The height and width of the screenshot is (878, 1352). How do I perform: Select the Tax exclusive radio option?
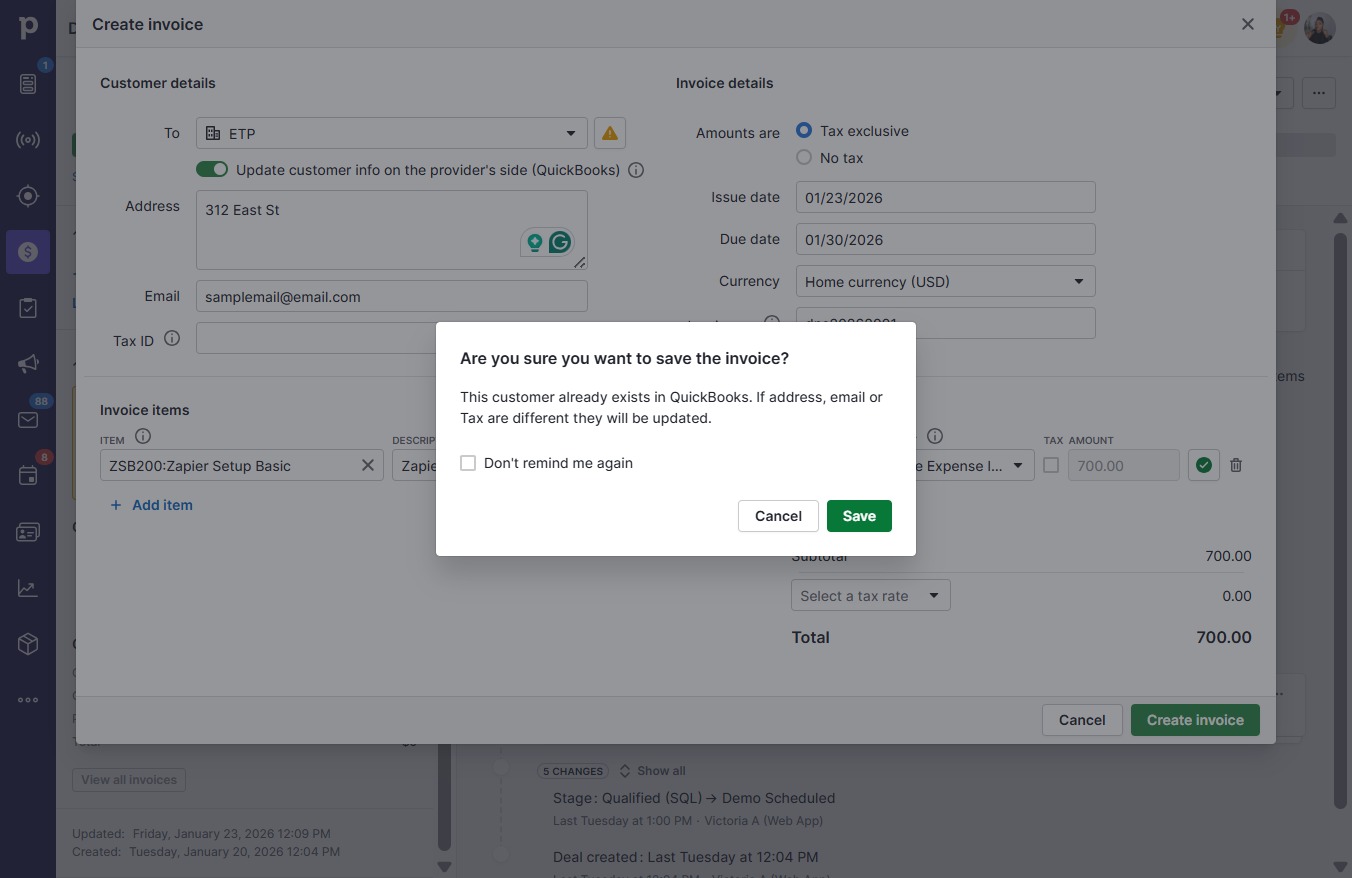(x=804, y=131)
